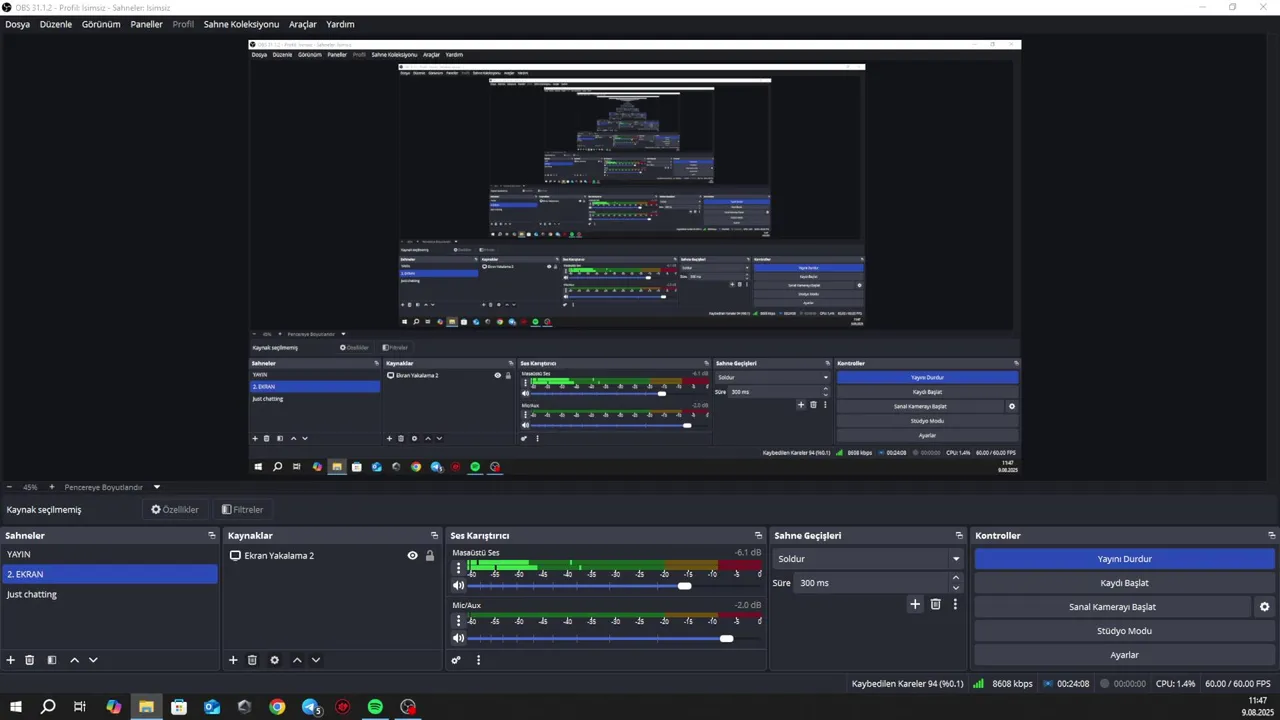Open the Araçlar menu
Screen dimensions: 1280x720
tap(303, 24)
